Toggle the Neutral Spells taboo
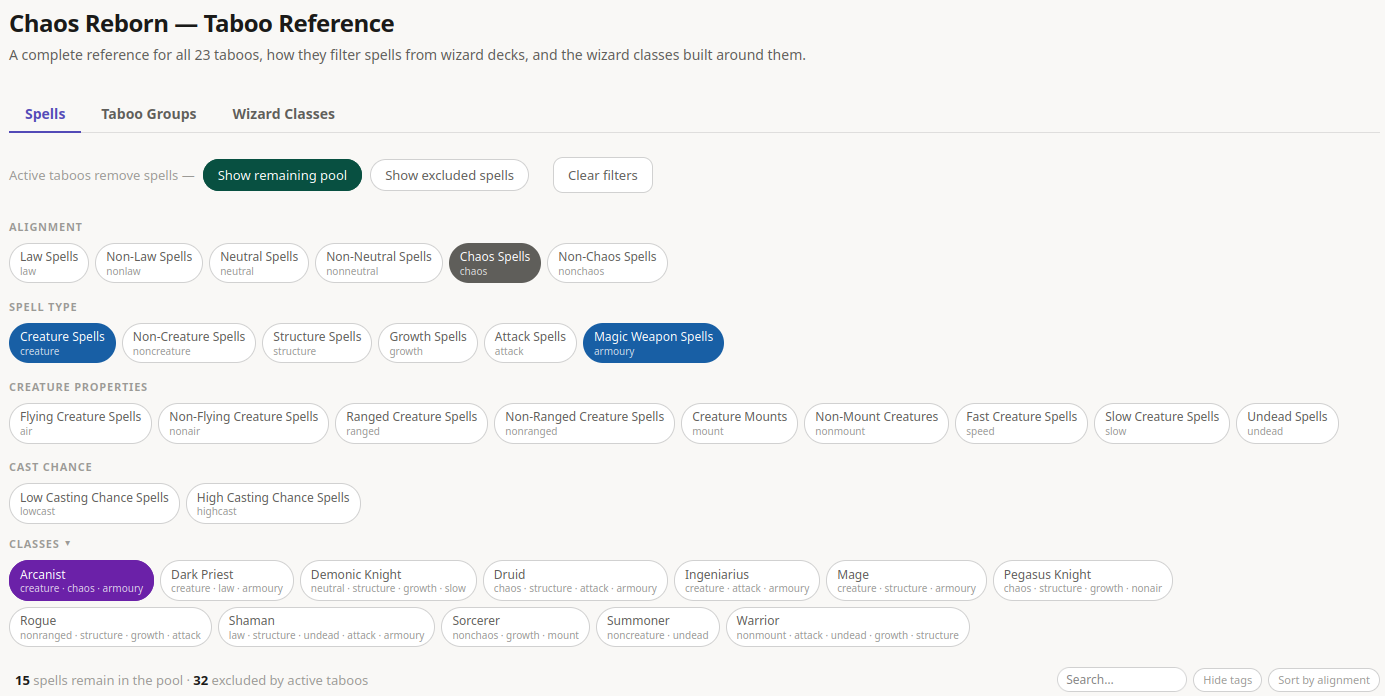Screen dimensions: 1385x696 (259, 263)
